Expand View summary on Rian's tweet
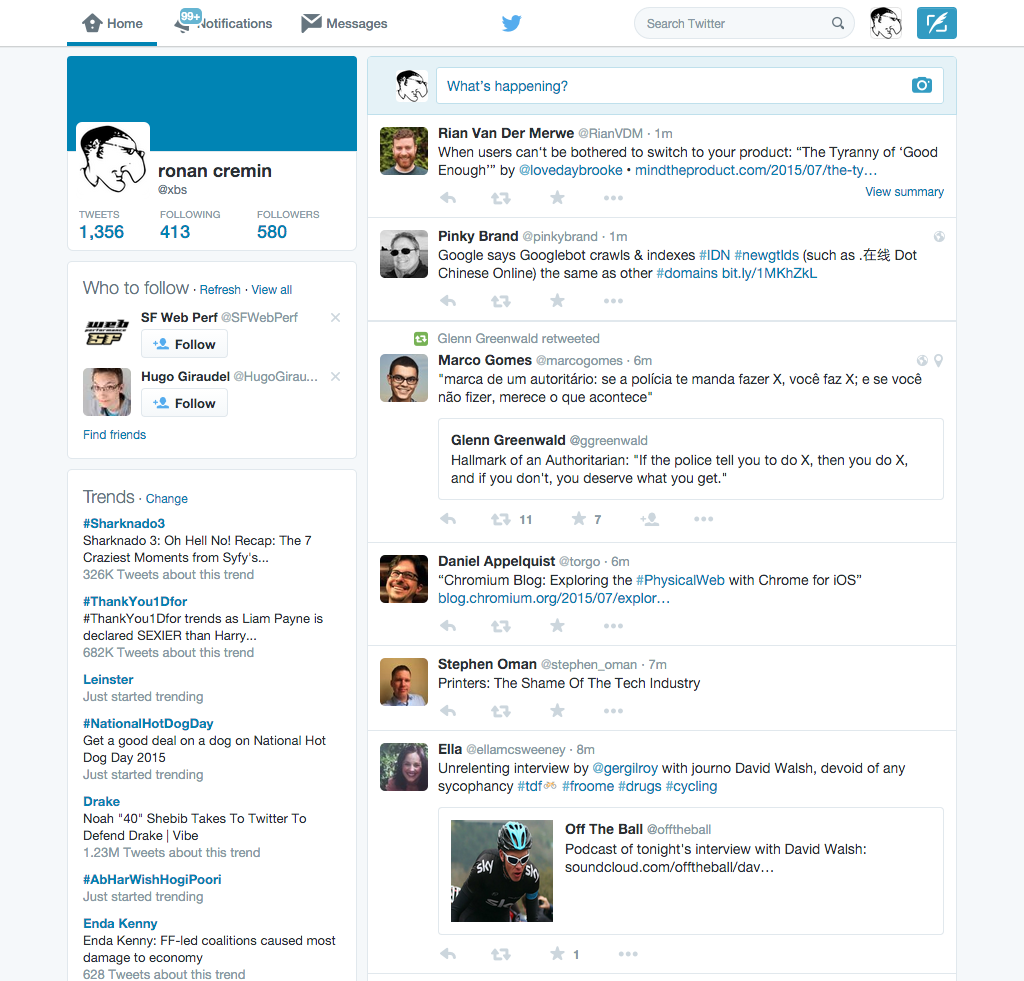 (x=904, y=192)
